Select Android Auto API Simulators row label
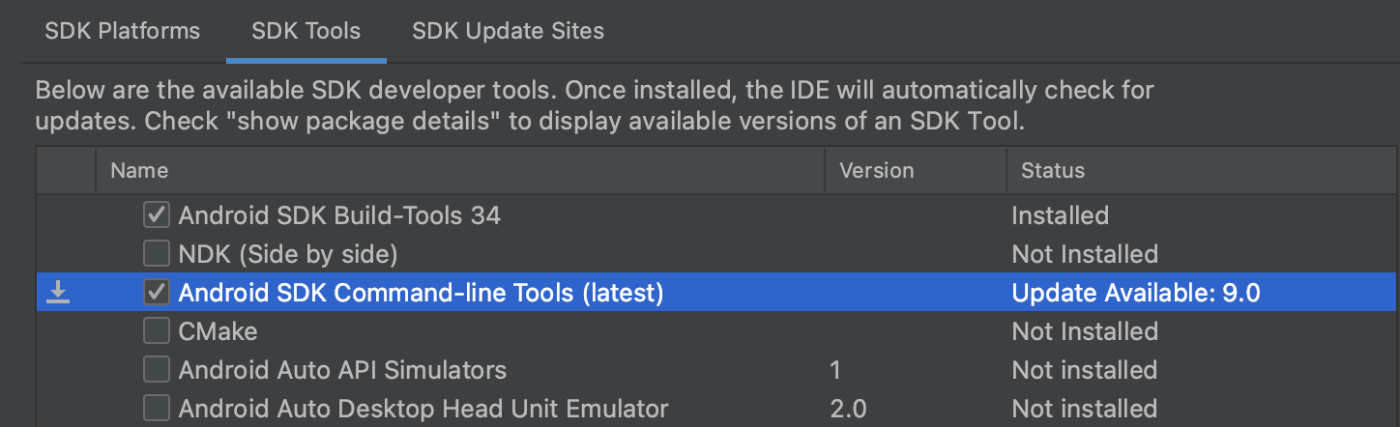1400x427 pixels. [x=342, y=370]
